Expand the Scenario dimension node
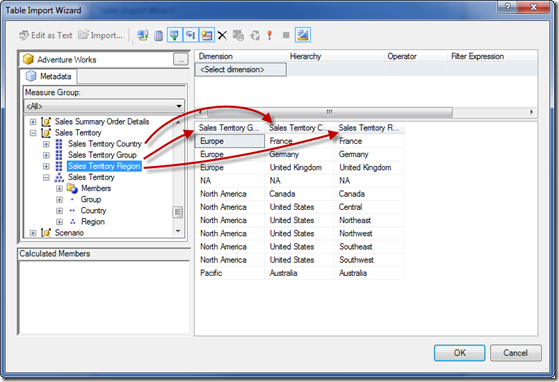Image resolution: width=559 pixels, height=382 pixels. (33, 233)
